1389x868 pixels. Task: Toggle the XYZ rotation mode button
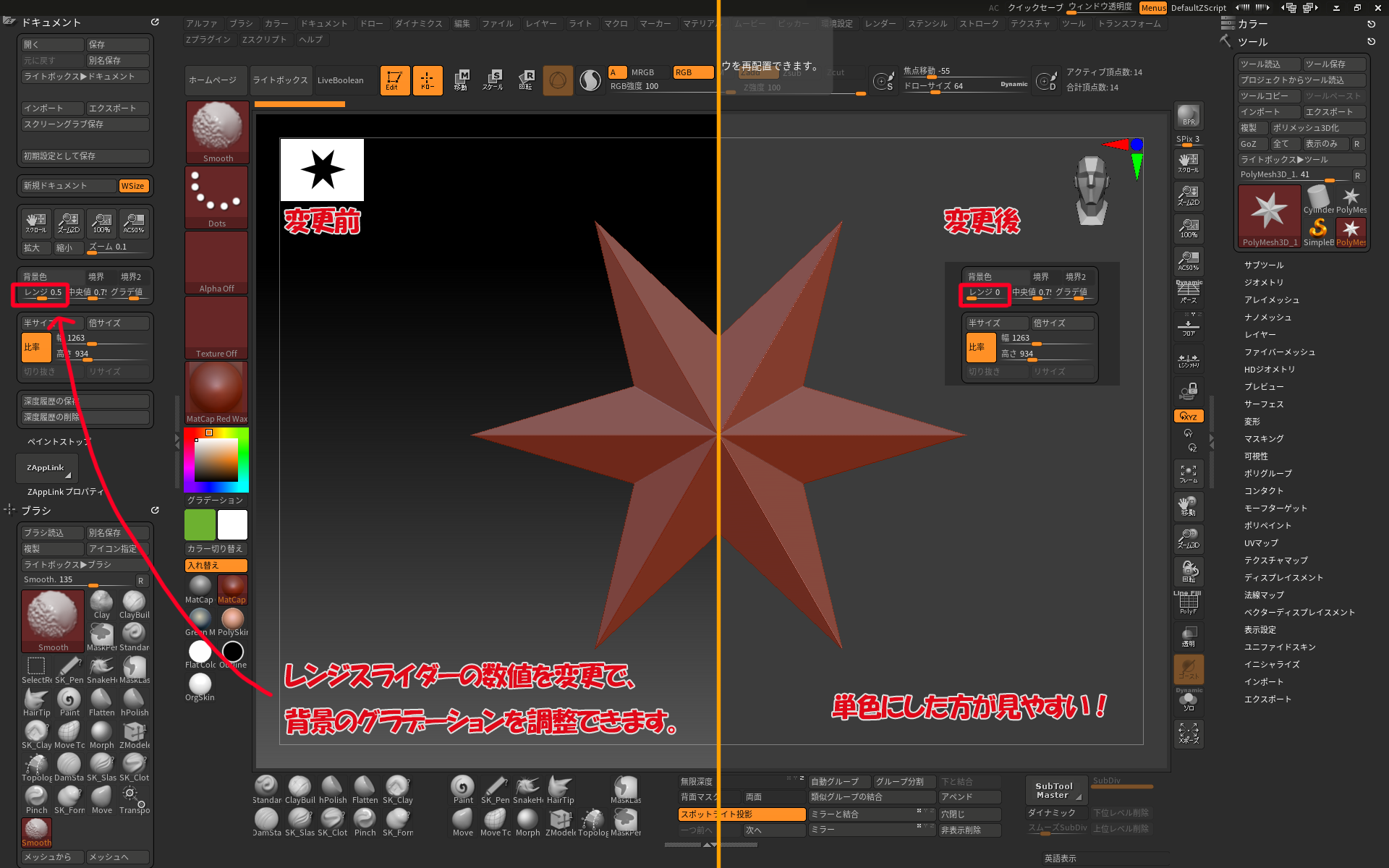(1189, 416)
